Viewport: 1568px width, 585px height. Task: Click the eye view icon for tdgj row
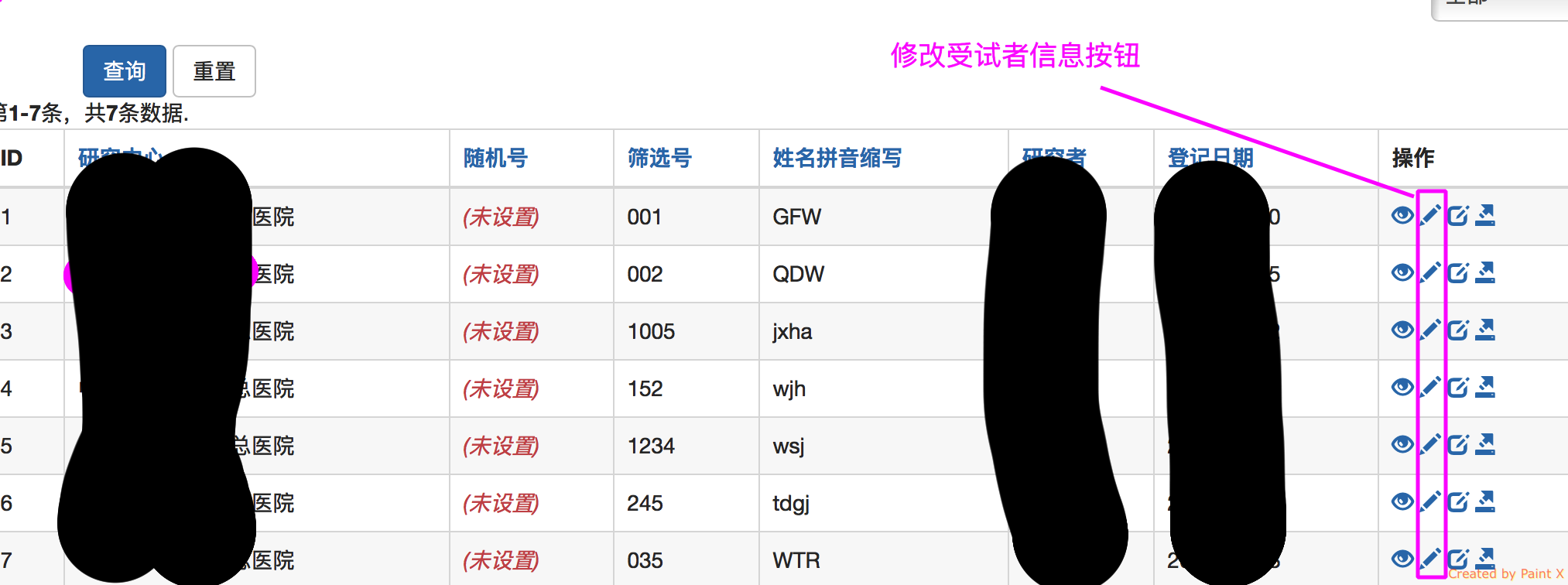click(x=1402, y=502)
